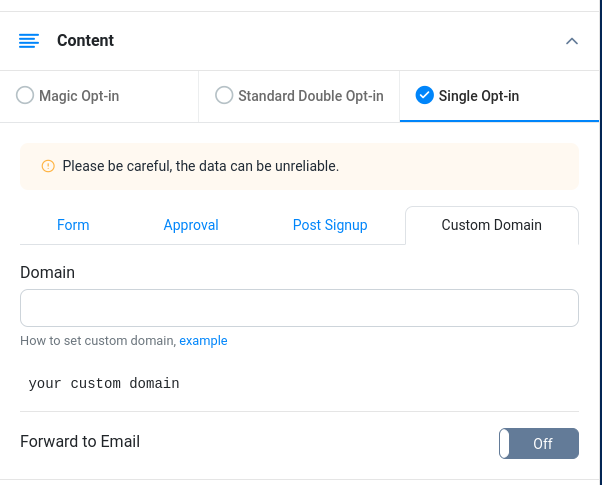This screenshot has width=602, height=485.
Task: Collapse the Content section with the chevron
Action: [x=572, y=41]
